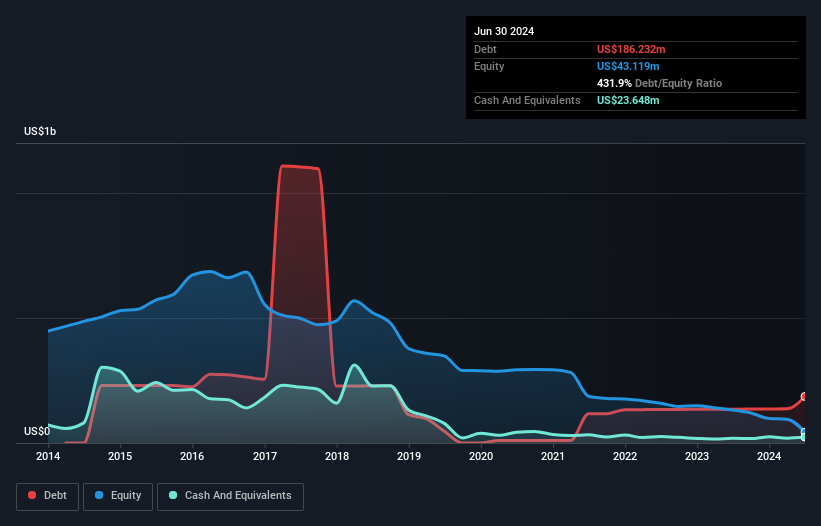This screenshot has height=526, width=821.
Task: Toggle the Equity legend button
Action: 118,496
